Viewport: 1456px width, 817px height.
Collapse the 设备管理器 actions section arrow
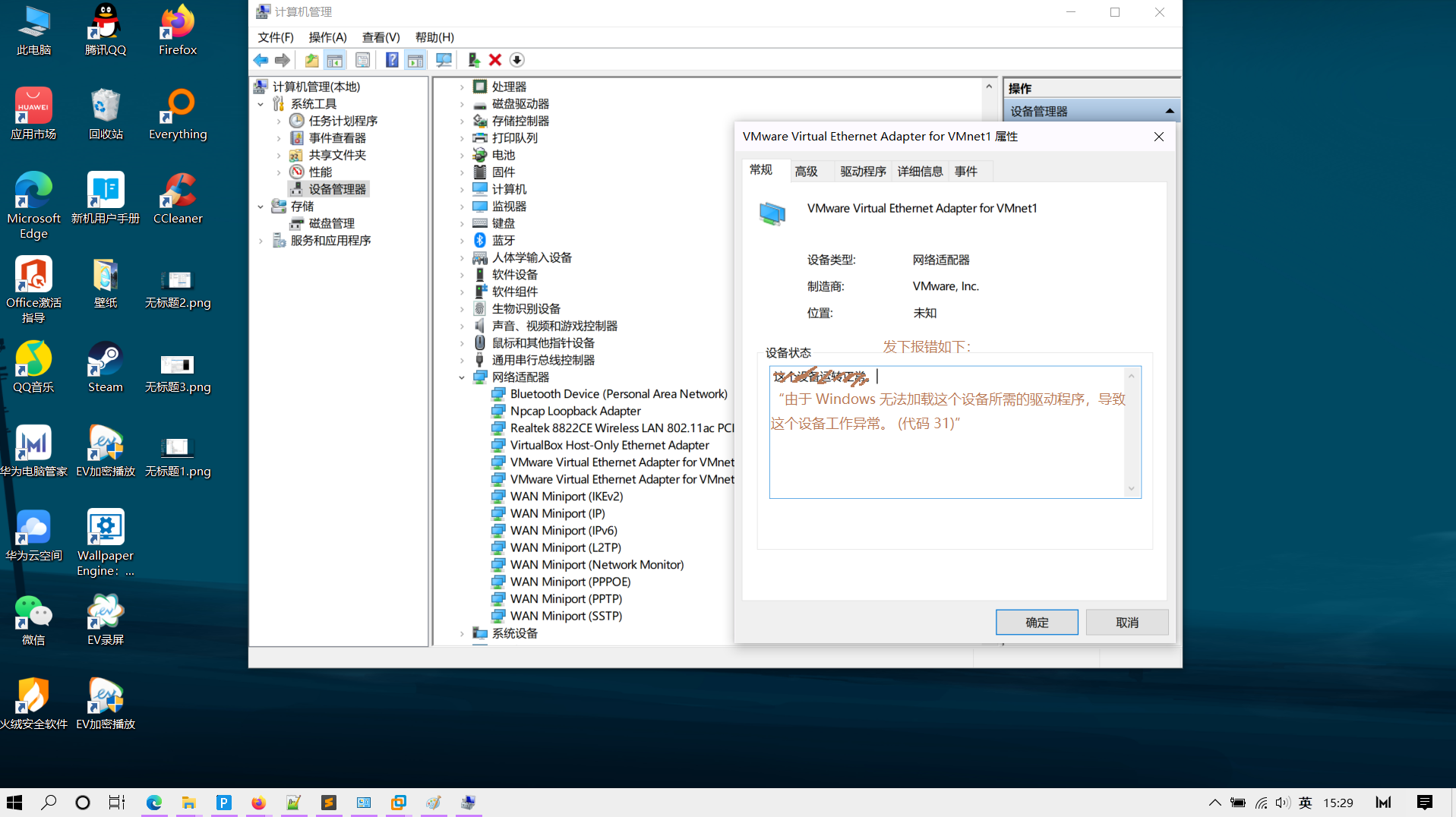(x=1170, y=111)
